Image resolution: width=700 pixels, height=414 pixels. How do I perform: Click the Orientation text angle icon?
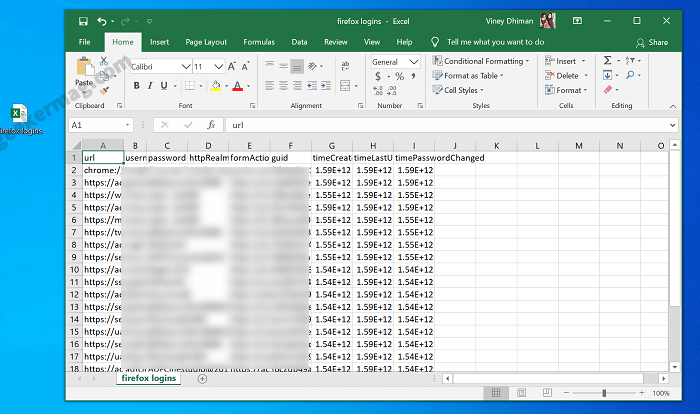point(312,66)
